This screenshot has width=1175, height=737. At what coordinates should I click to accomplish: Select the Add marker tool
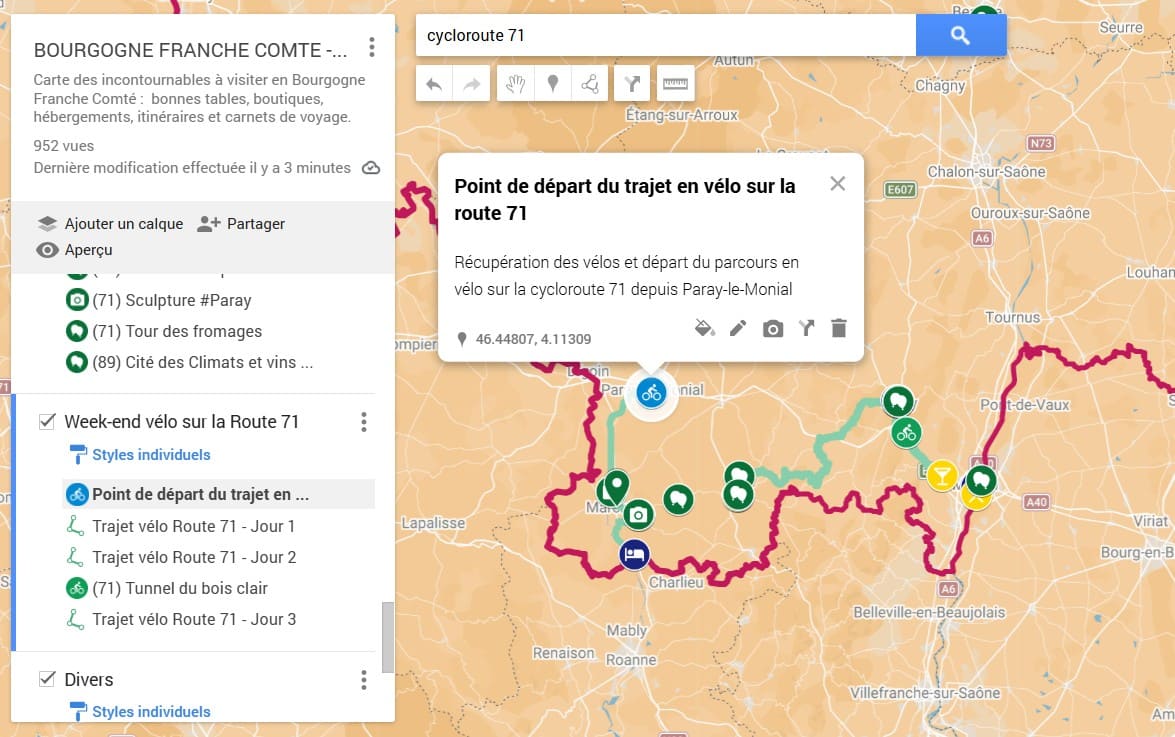[x=552, y=83]
